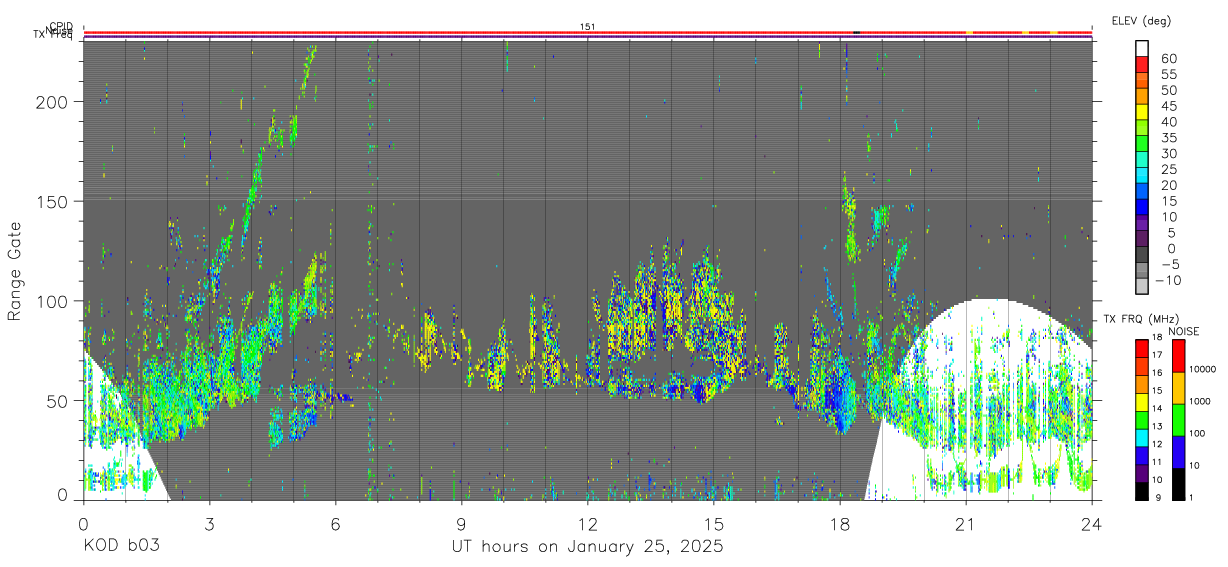The width and height of the screenshot is (1228, 567).
Task: Select the yellow segment of the TX FRQ bar
Action: coord(1142,402)
